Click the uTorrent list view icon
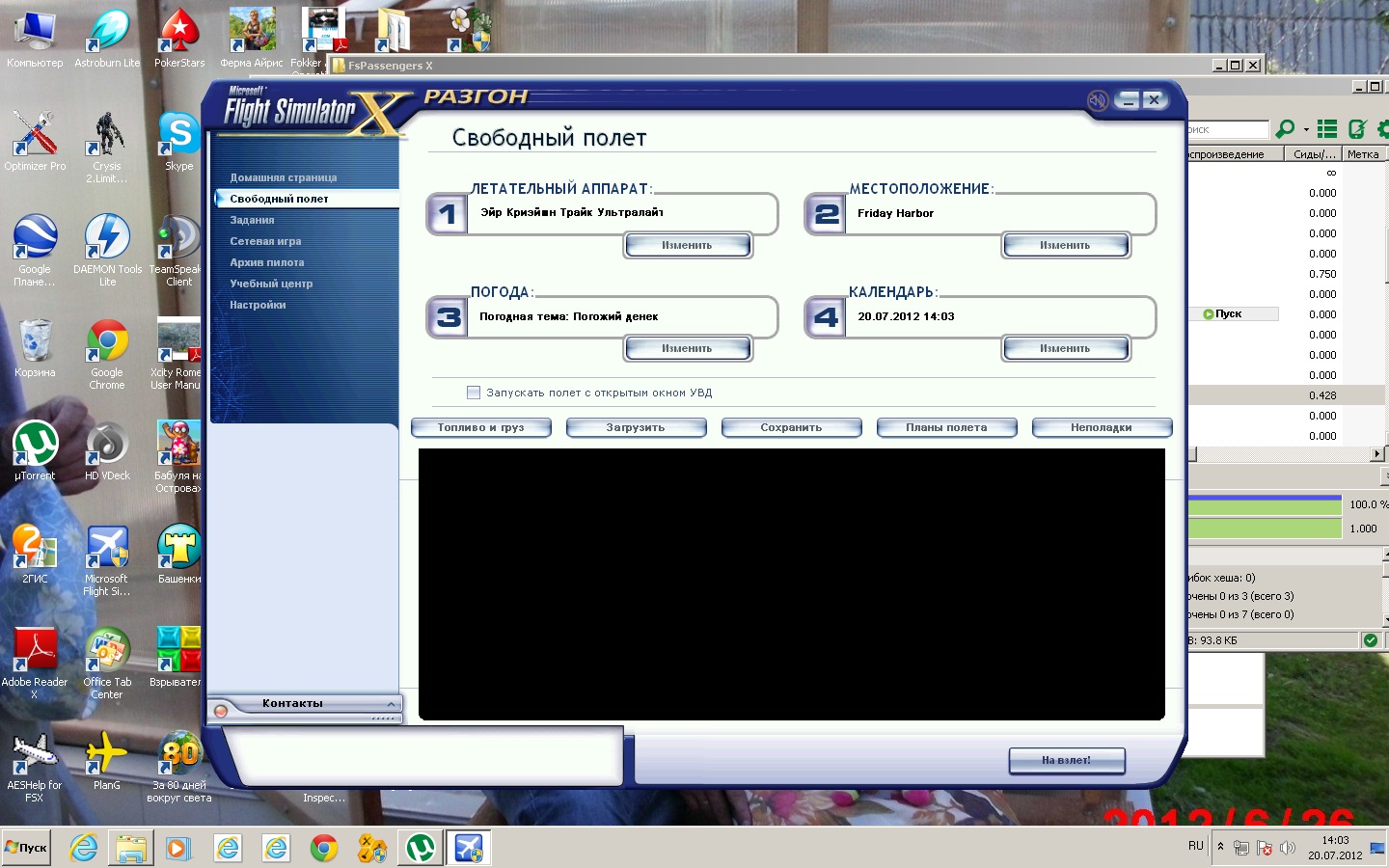 click(x=1327, y=128)
